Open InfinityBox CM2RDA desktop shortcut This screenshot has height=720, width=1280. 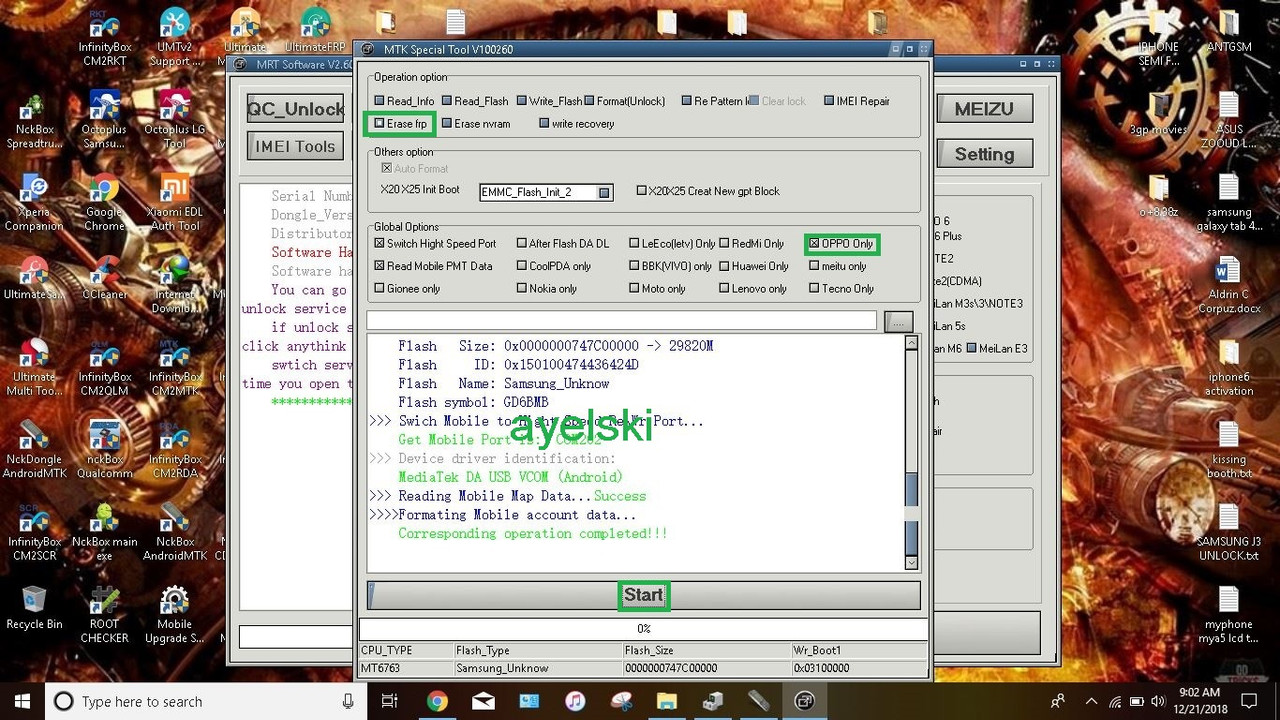click(x=175, y=451)
